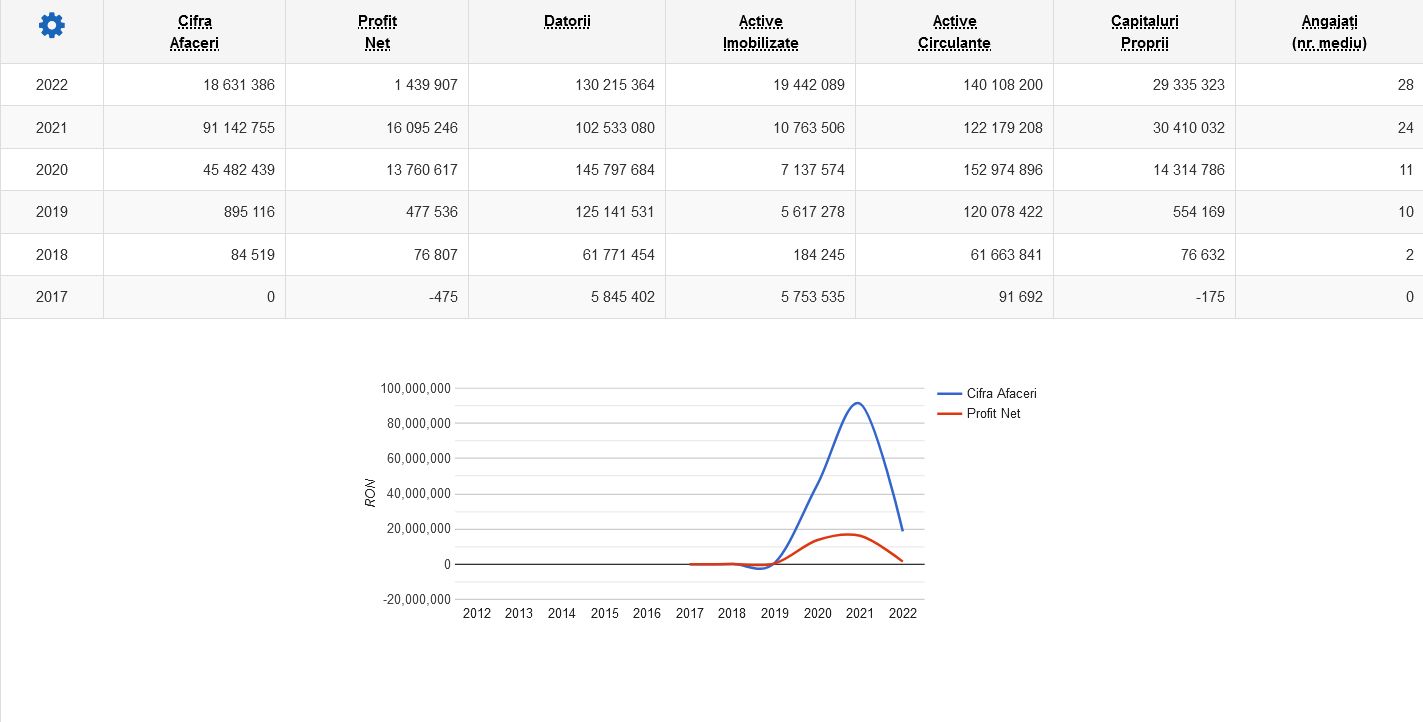Viewport: 1423px width, 722px height.
Task: Click net profit value 1 439 907
Action: (x=426, y=85)
